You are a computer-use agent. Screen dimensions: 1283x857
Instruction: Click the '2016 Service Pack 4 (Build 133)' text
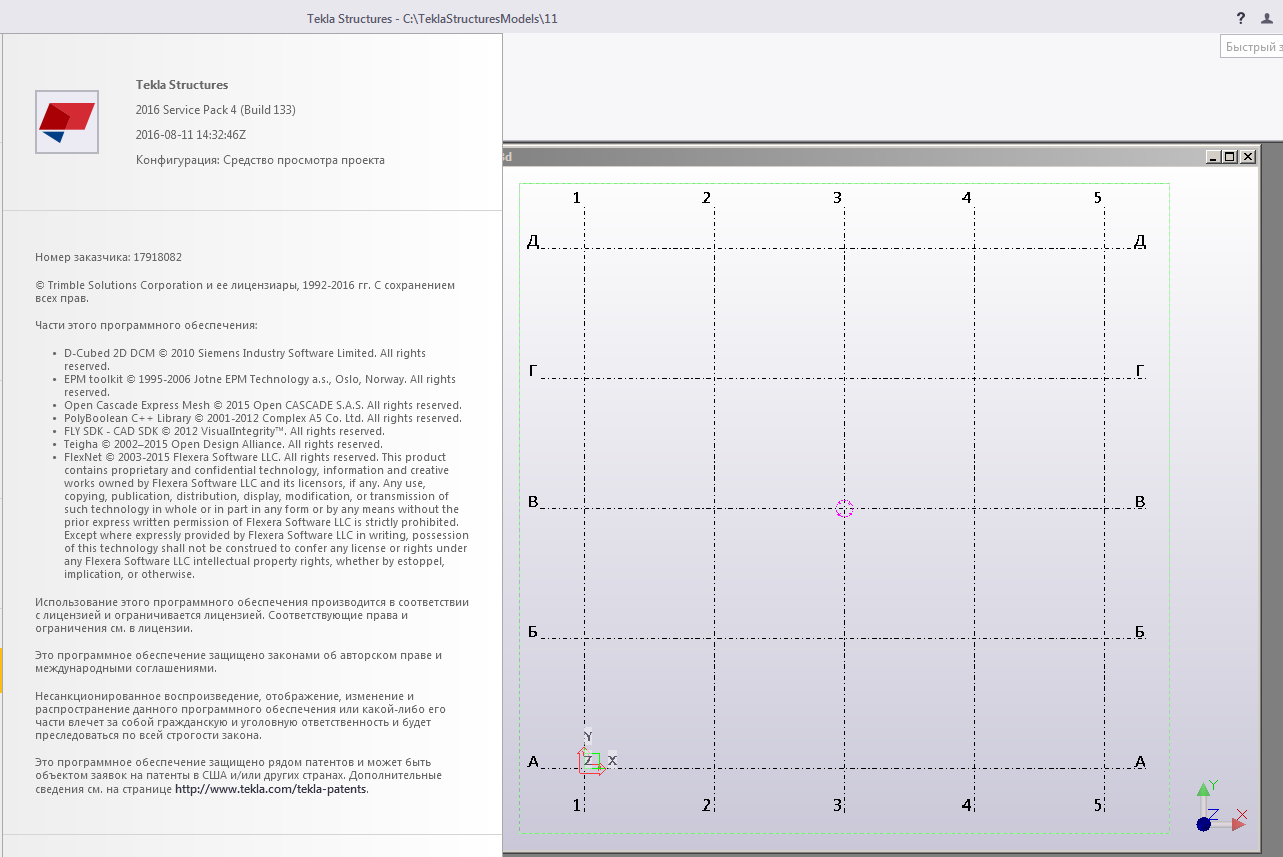(x=216, y=110)
